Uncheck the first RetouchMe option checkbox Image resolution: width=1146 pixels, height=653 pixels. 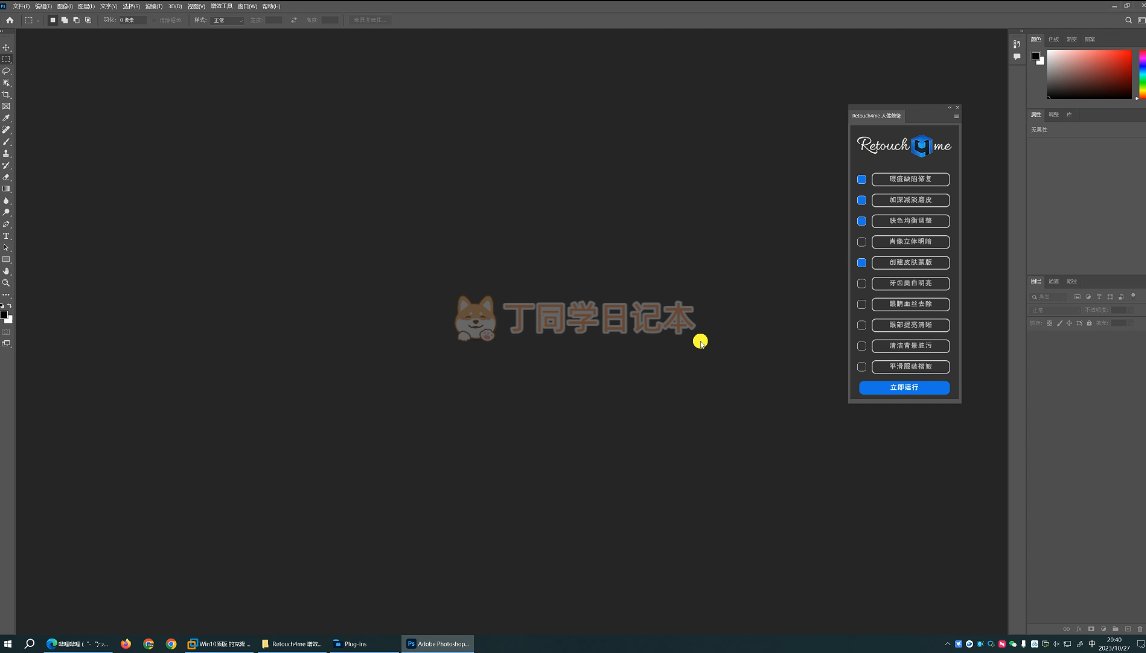(x=861, y=180)
